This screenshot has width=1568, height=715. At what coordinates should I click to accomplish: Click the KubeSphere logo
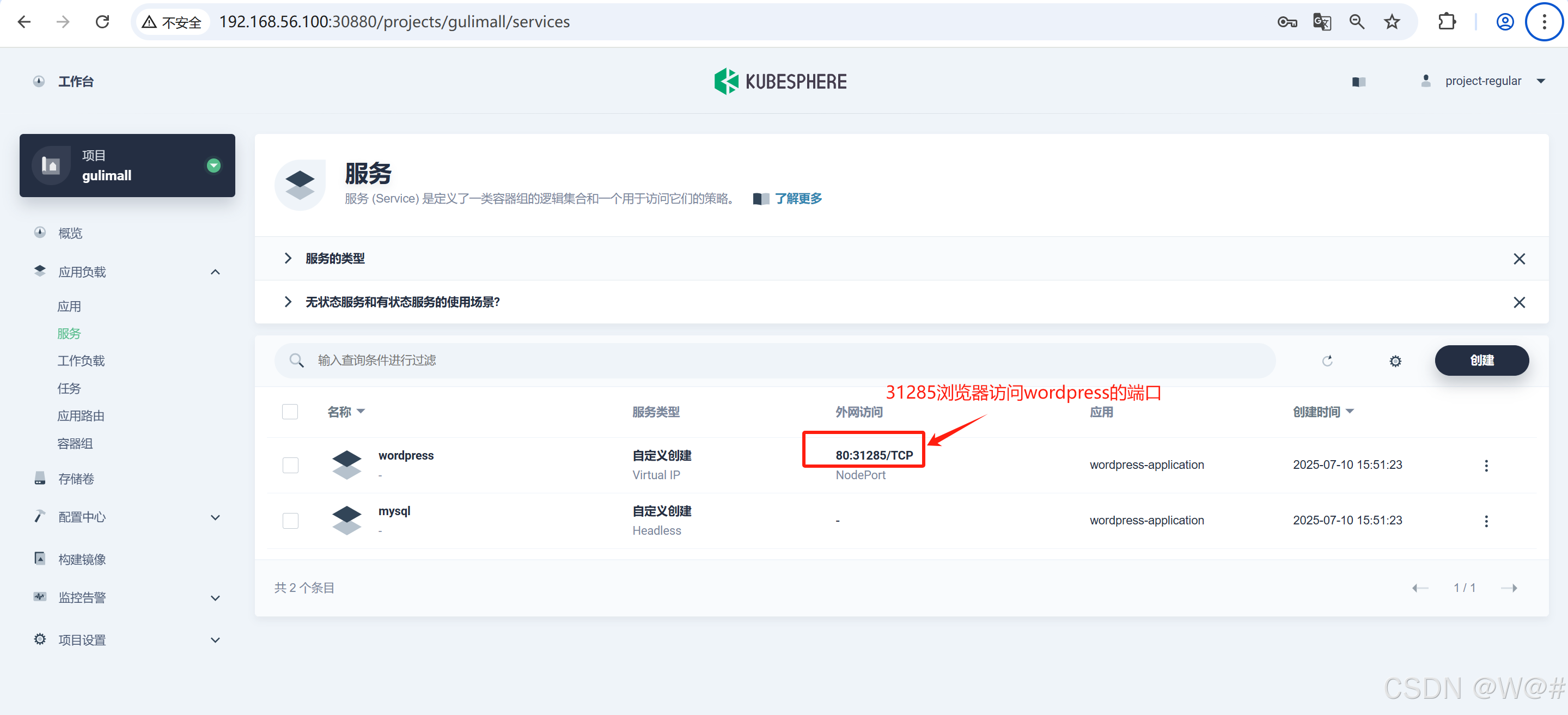[780, 82]
